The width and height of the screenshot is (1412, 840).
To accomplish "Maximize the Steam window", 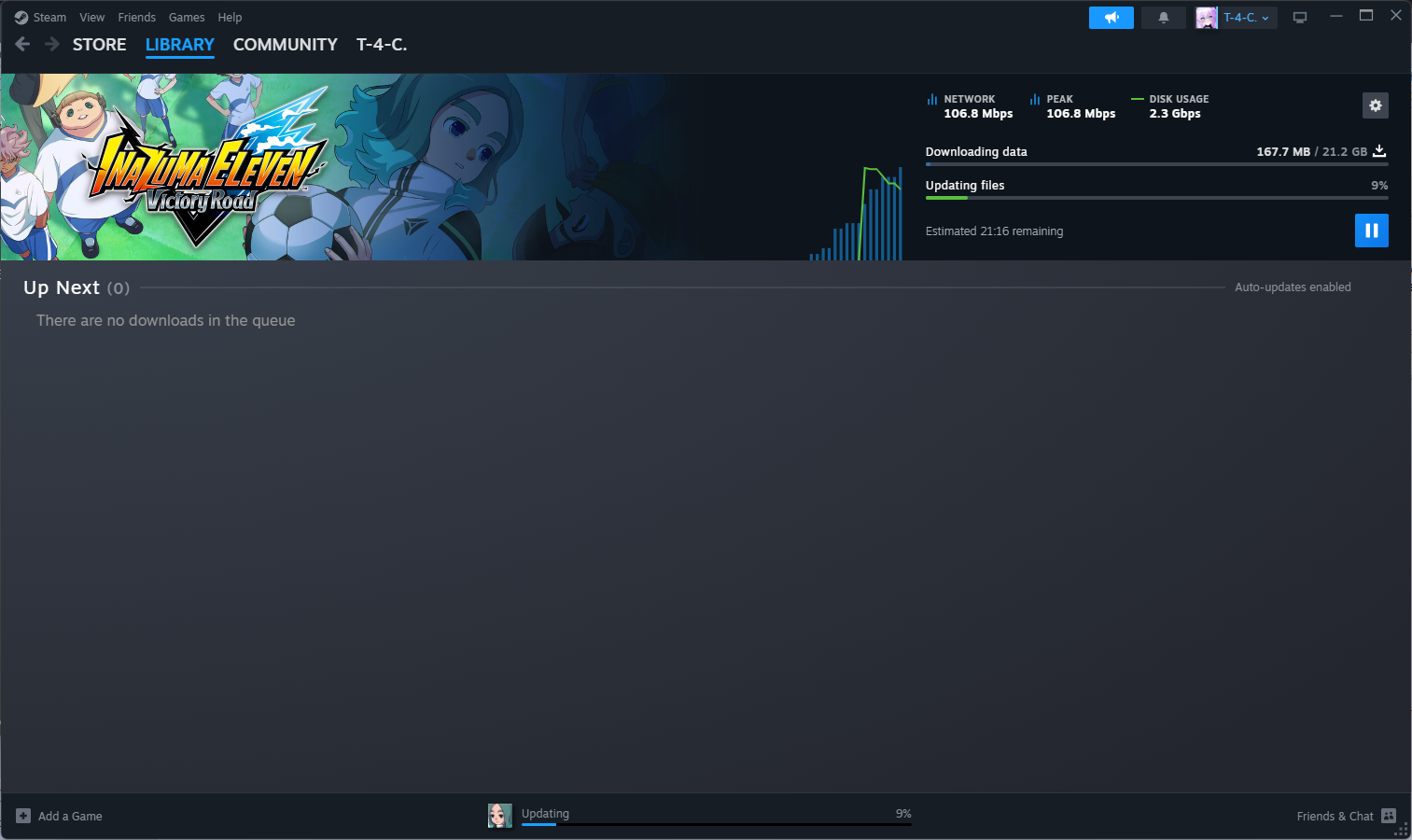I will (1366, 16).
